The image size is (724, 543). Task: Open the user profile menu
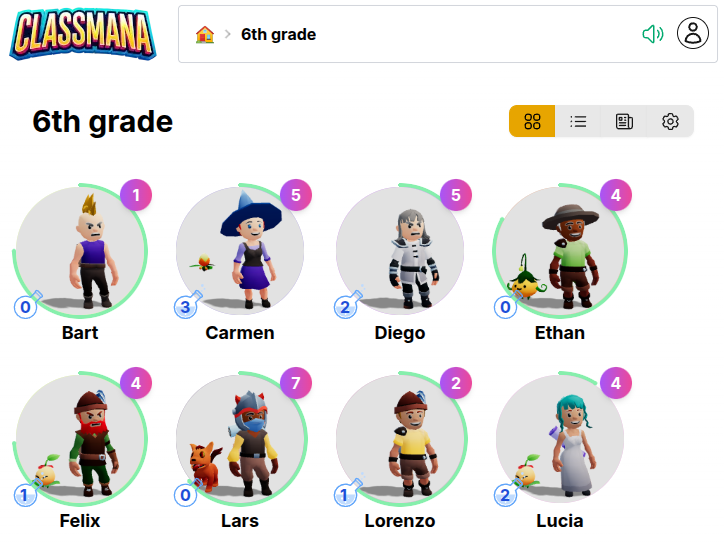pyautogui.click(x=692, y=34)
